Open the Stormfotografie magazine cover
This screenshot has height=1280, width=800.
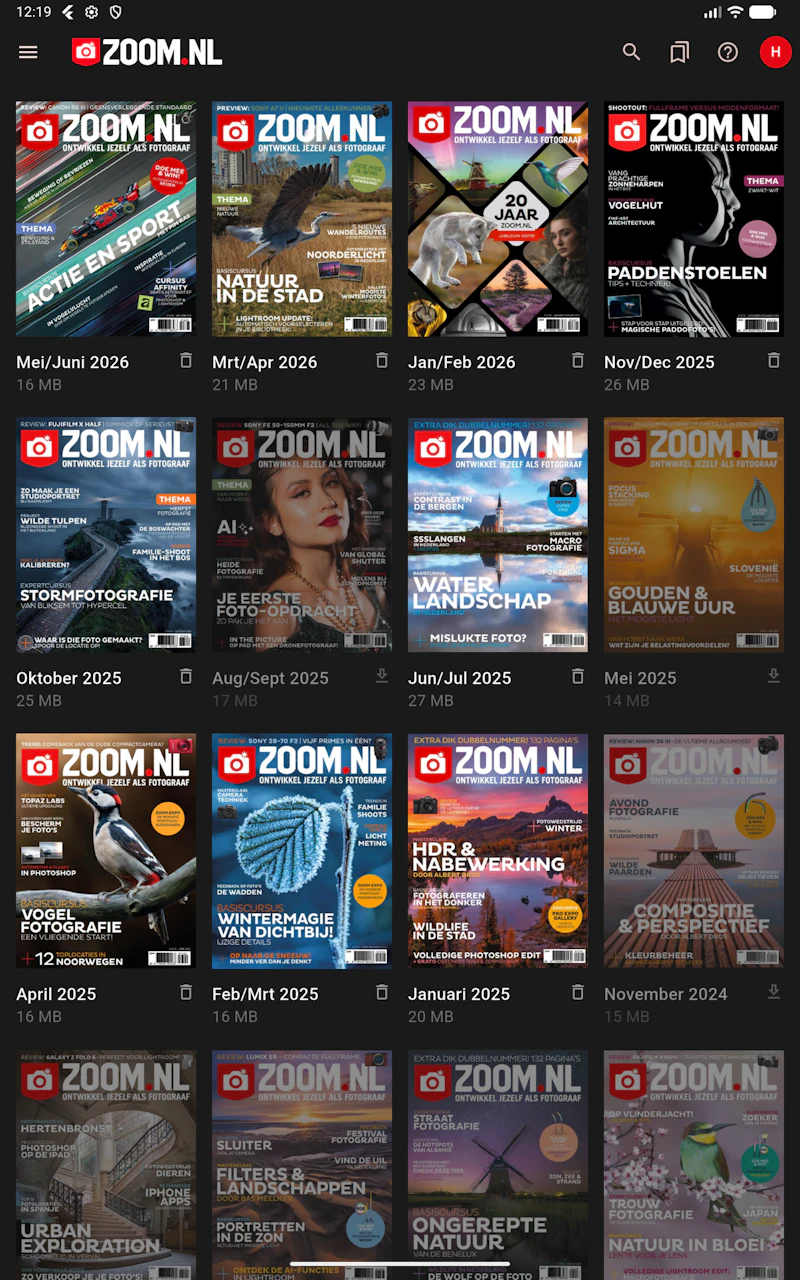(x=106, y=535)
